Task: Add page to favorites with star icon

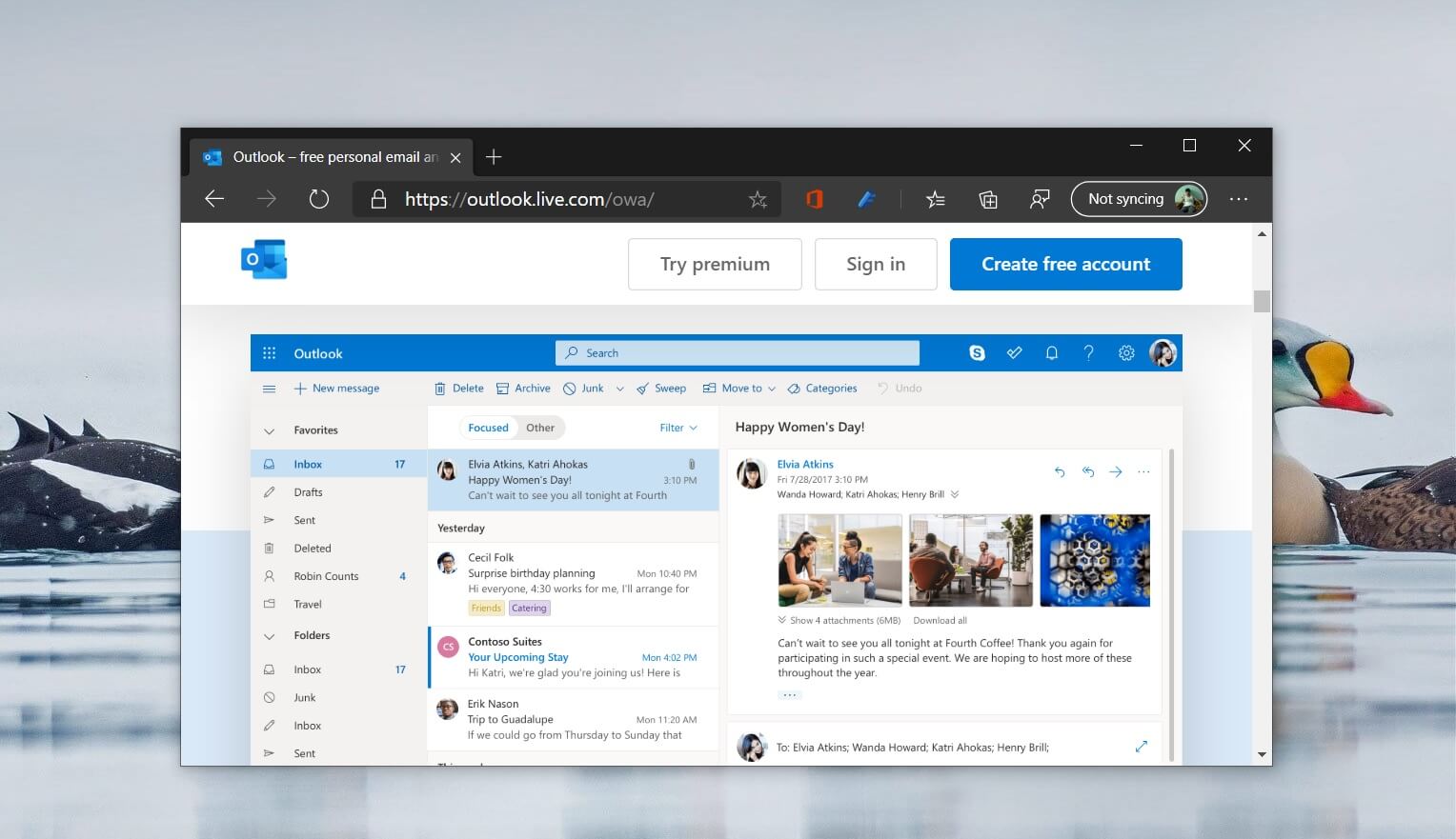Action: tap(758, 199)
